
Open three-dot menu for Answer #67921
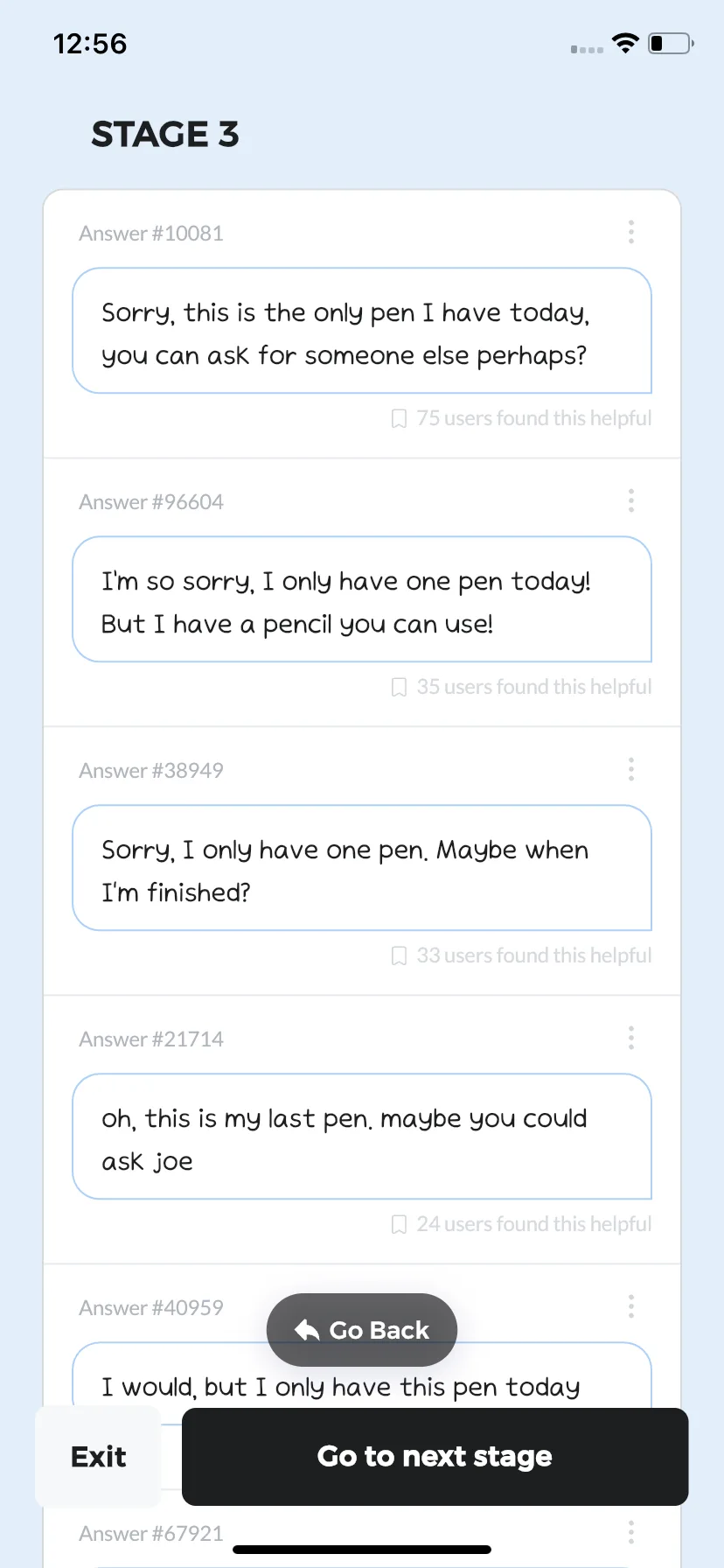[x=630, y=1532]
